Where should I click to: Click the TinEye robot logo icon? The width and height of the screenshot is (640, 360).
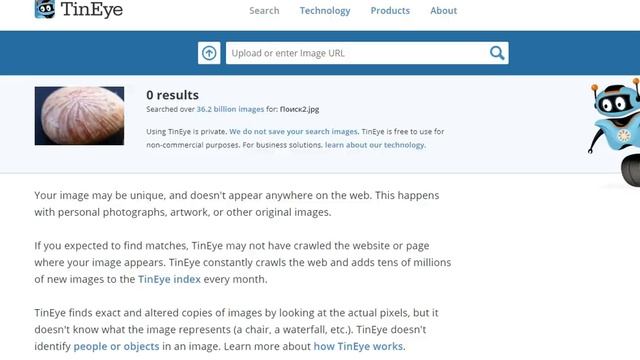point(45,9)
